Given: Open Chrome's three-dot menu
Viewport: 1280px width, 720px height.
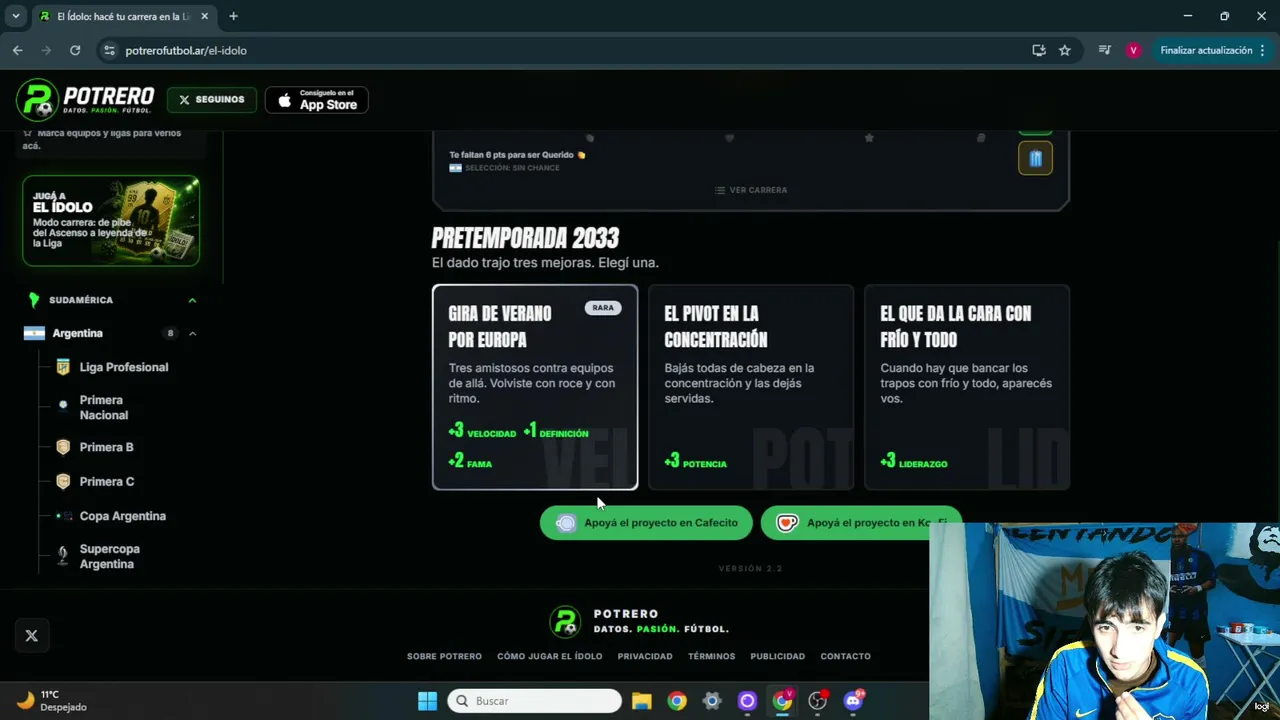Looking at the screenshot, I should tap(1262, 50).
